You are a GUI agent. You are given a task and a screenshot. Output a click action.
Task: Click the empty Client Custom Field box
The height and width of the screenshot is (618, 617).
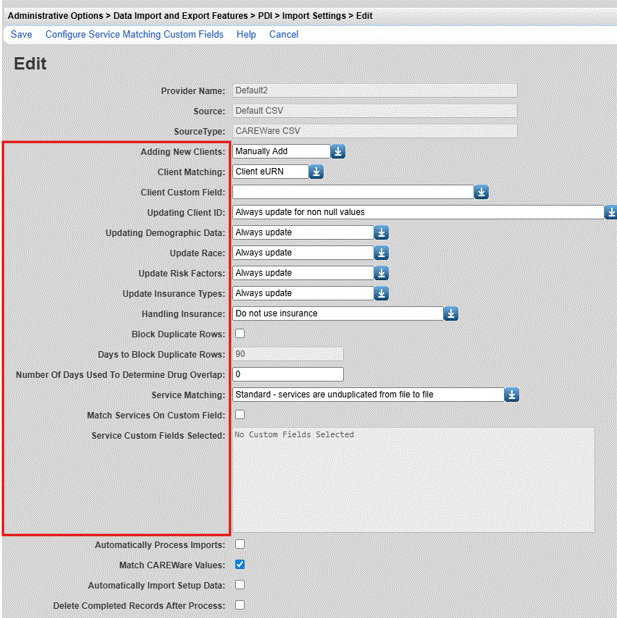coord(353,192)
